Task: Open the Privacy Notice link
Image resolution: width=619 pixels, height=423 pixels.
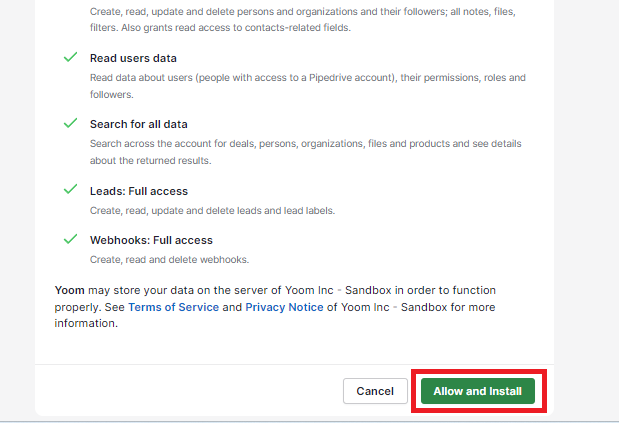Action: click(x=284, y=307)
